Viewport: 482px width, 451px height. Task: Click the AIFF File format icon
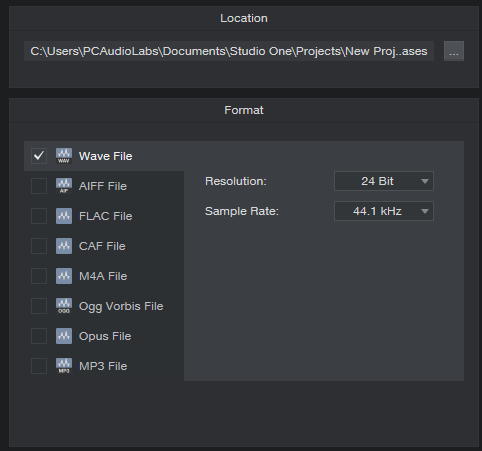pos(64,186)
